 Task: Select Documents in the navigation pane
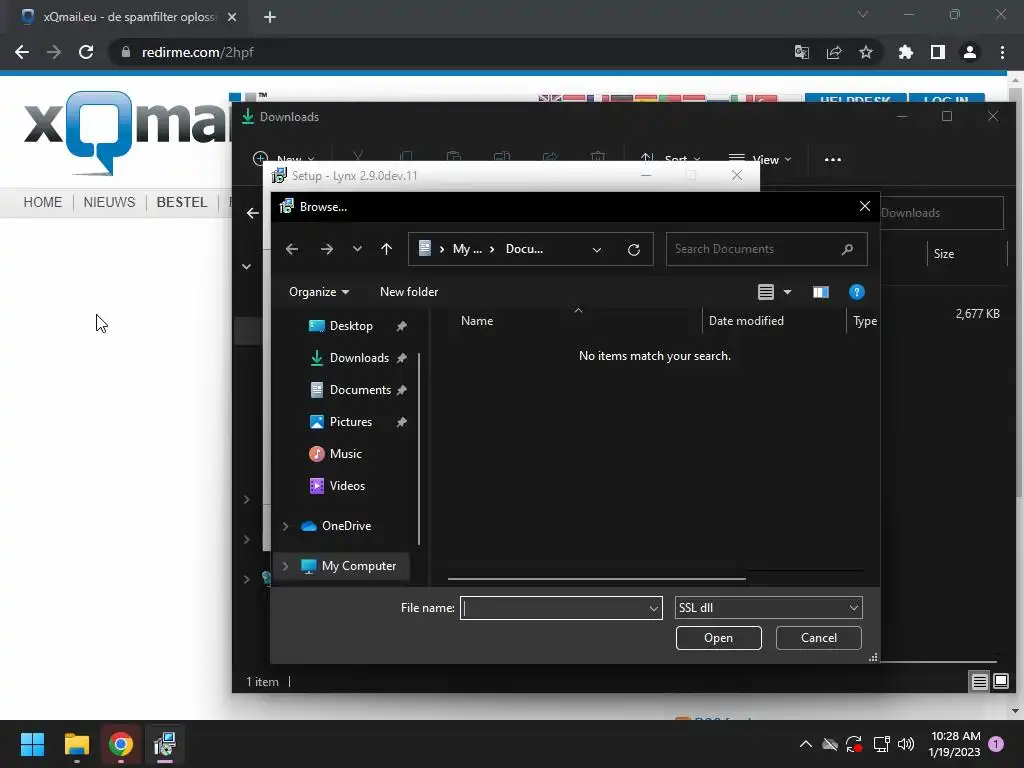click(x=360, y=390)
